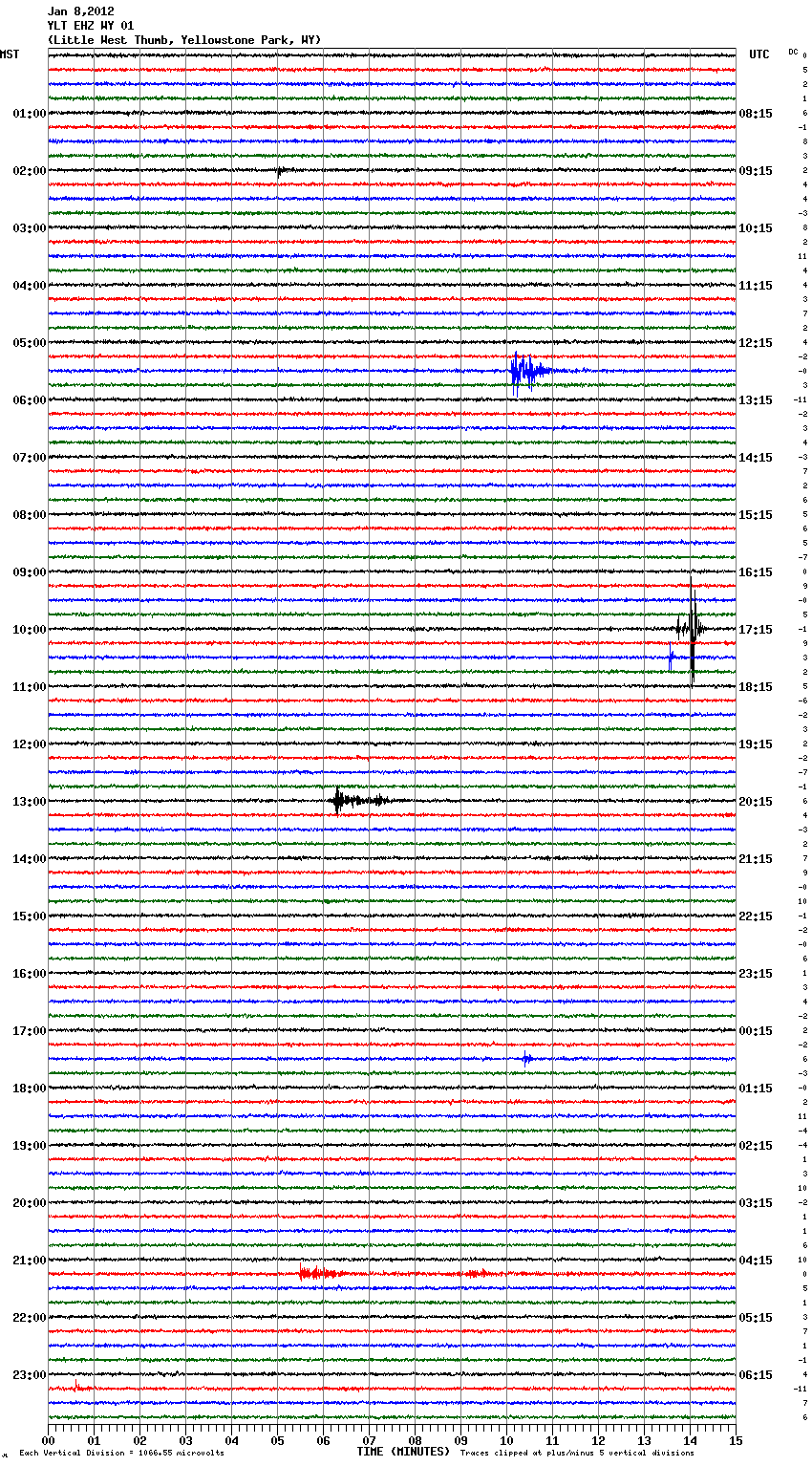The height and width of the screenshot is (1466, 812).
Task: Select the 21:00 MST time label
Action: [x=30, y=1261]
